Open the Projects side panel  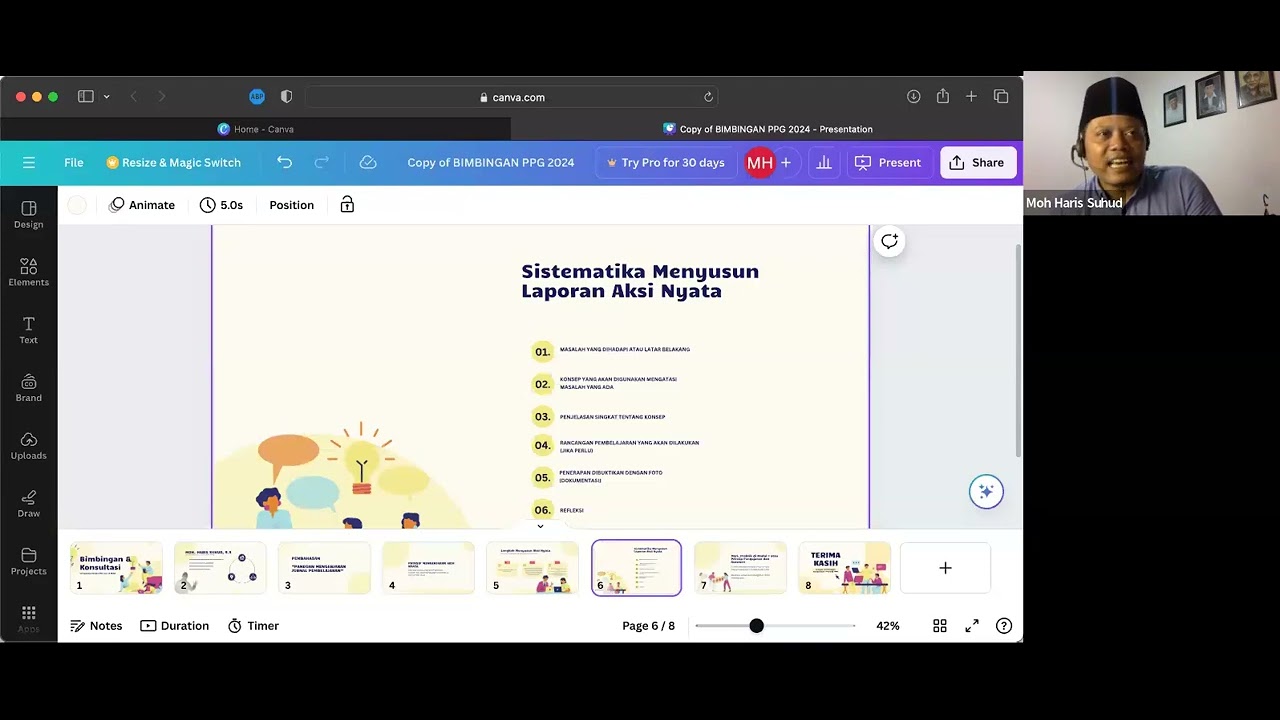pyautogui.click(x=29, y=561)
